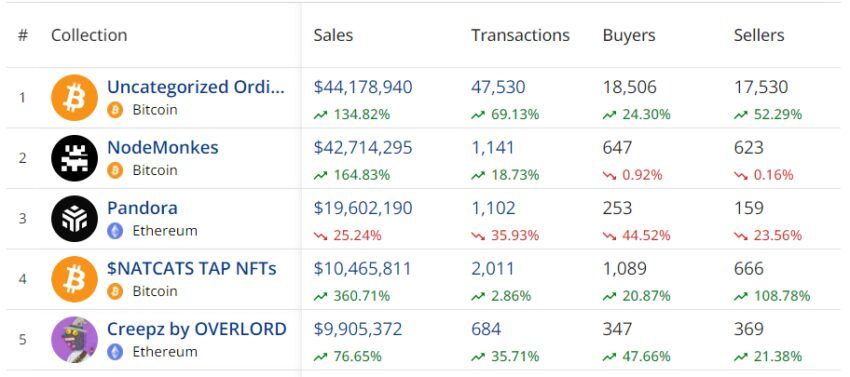Click Ethereum chain icon under Creepz by OVERLORD

(x=115, y=352)
